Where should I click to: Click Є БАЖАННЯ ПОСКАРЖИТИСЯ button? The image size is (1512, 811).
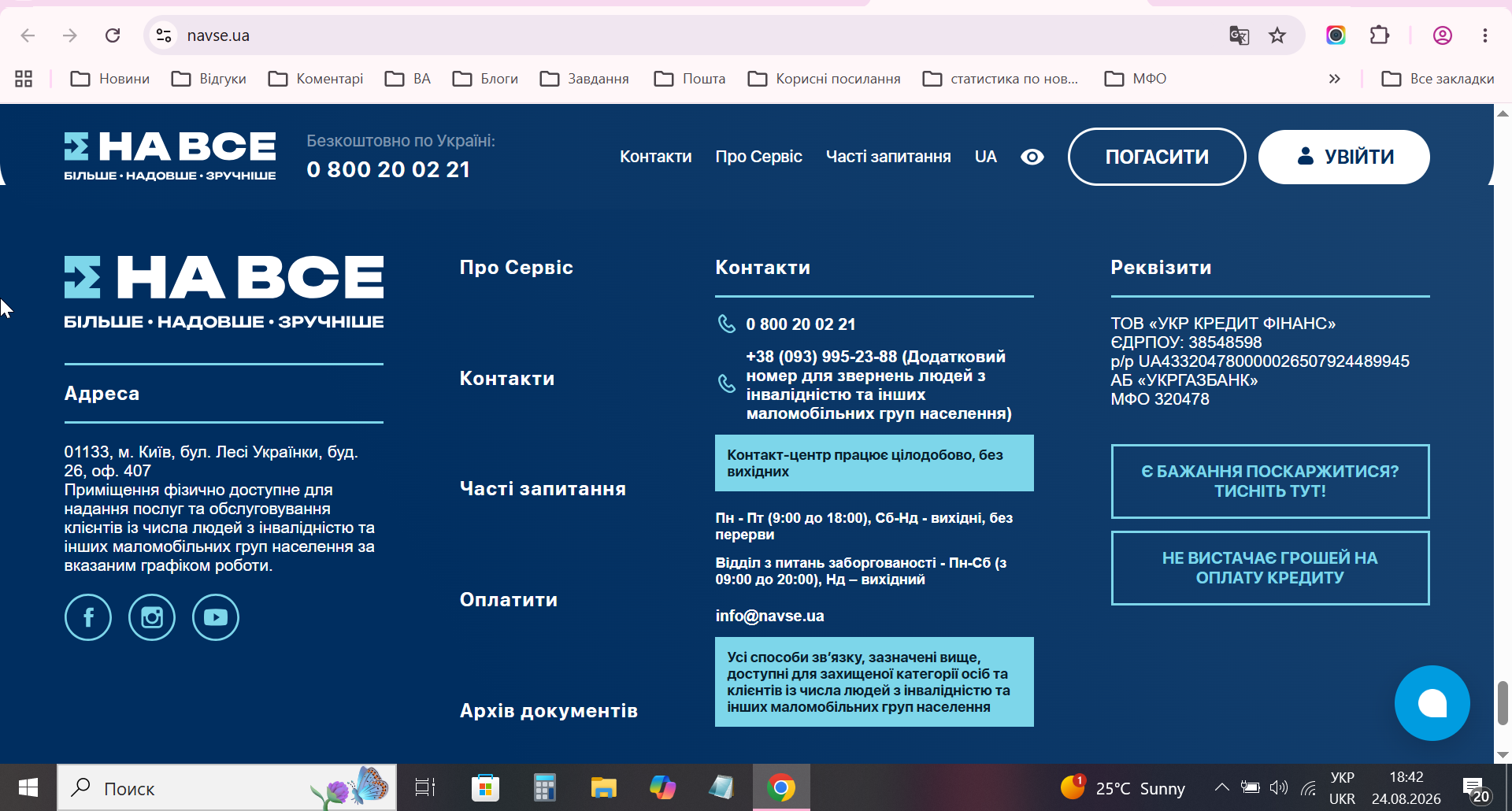(1270, 481)
